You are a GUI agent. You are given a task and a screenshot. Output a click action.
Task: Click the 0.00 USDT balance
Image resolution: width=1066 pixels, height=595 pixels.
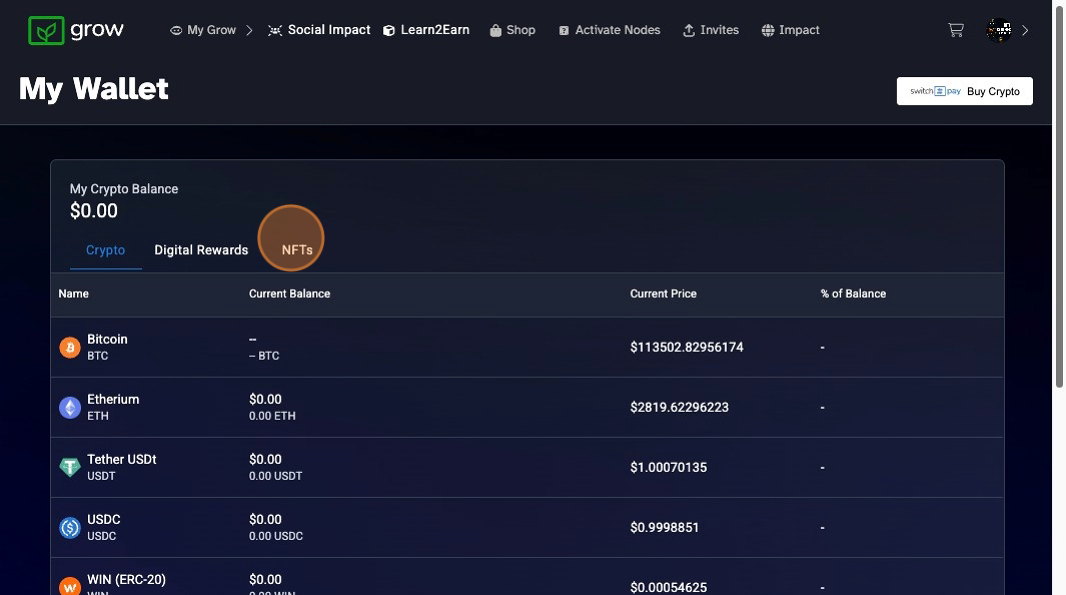pos(275,476)
